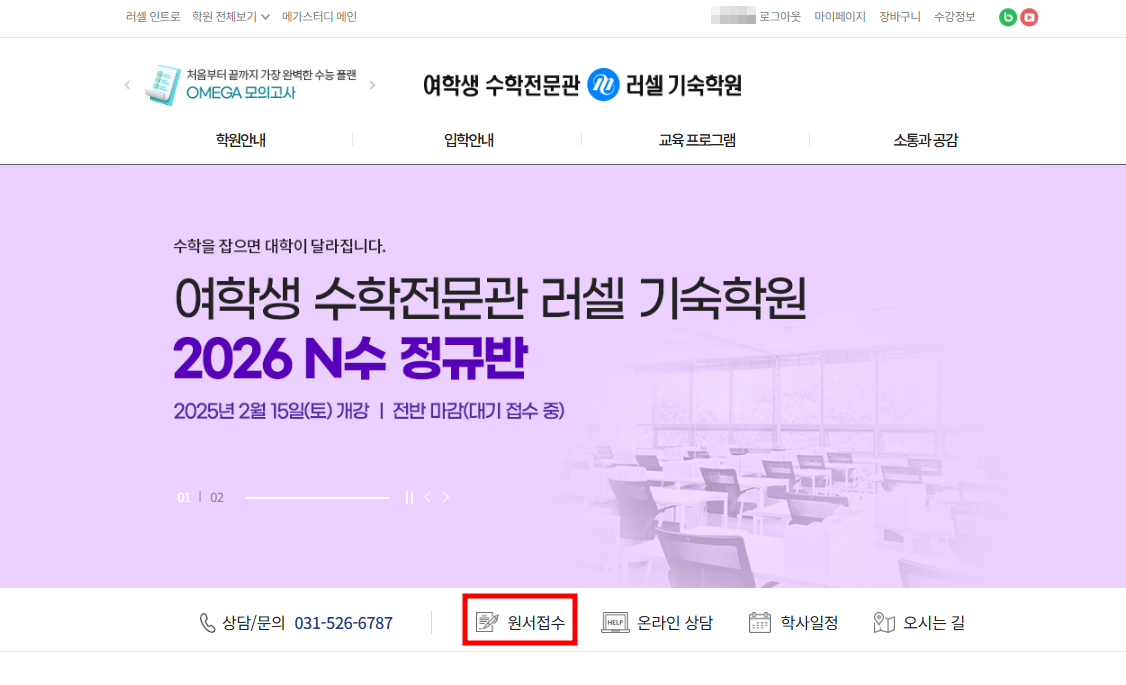The height and width of the screenshot is (685, 1126).
Task: Click tagline 수학을 잡으면 대학이 달라집니다.
Action: 279,246
